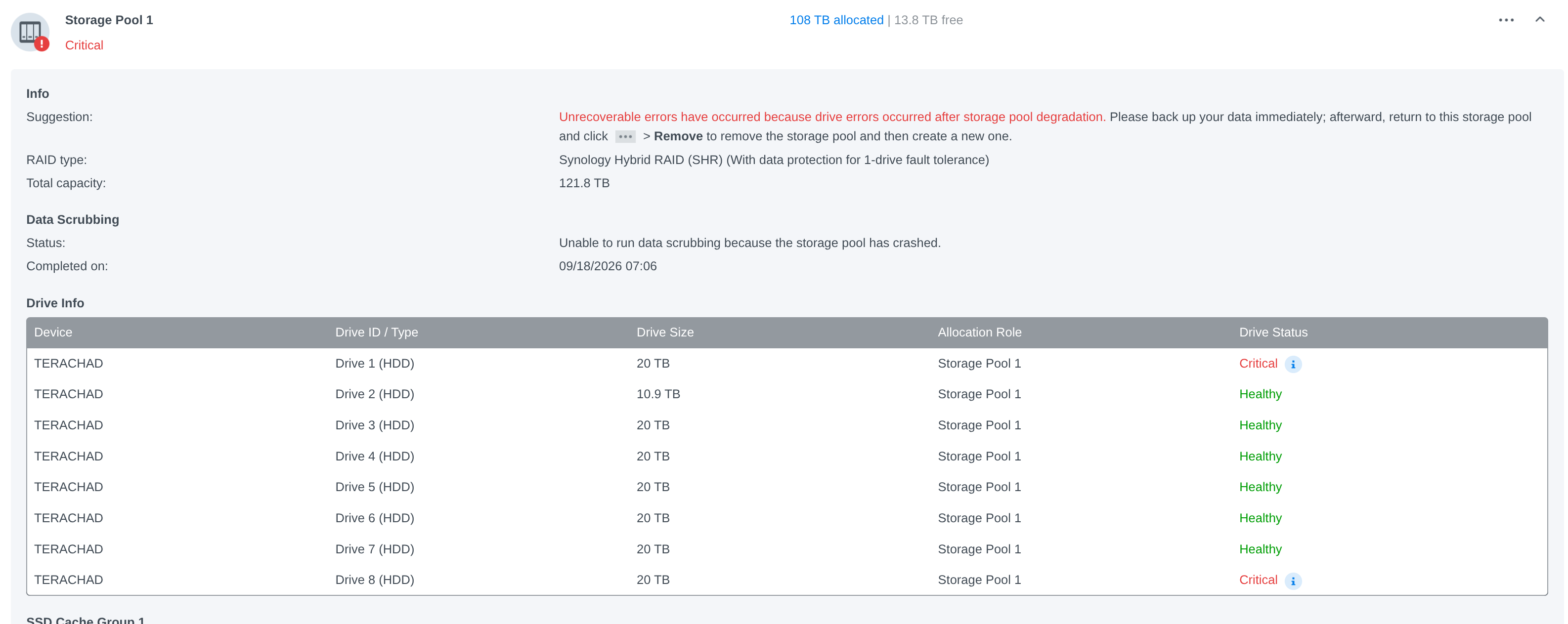Click the info icon beside Drive 1 Critical

pyautogui.click(x=1293, y=364)
